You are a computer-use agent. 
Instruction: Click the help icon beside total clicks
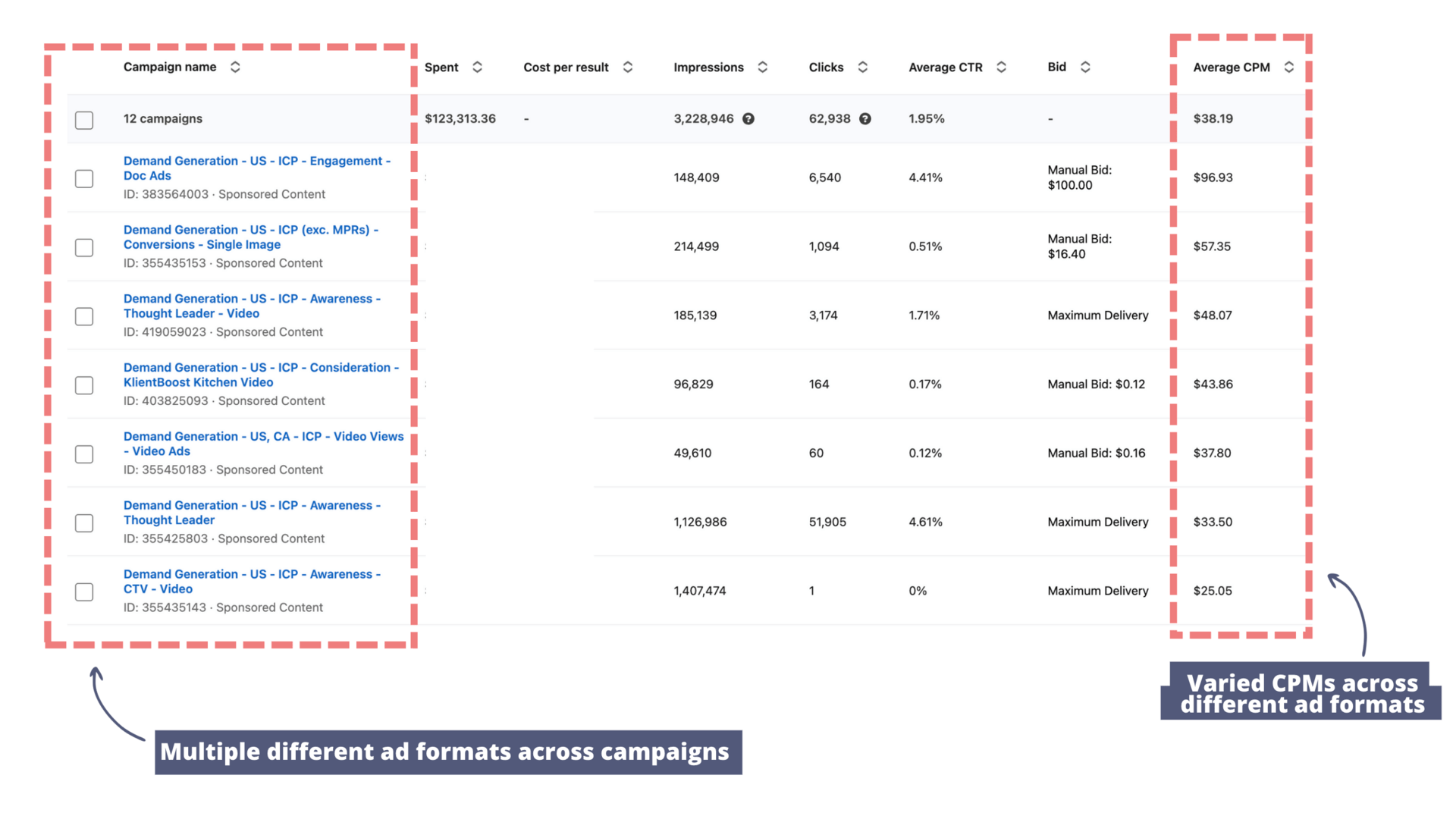865,119
